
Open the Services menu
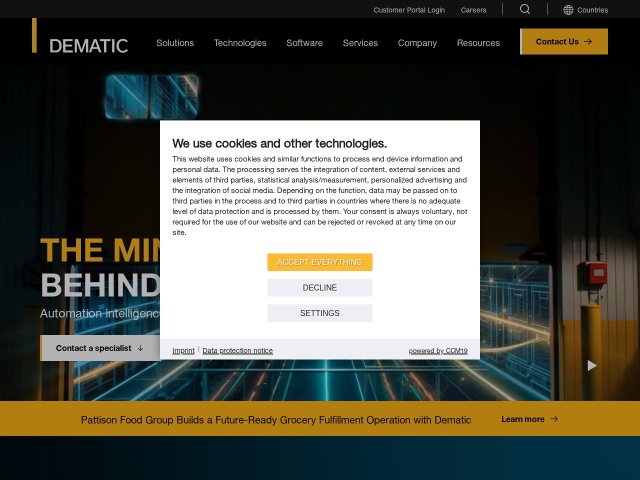pos(360,43)
